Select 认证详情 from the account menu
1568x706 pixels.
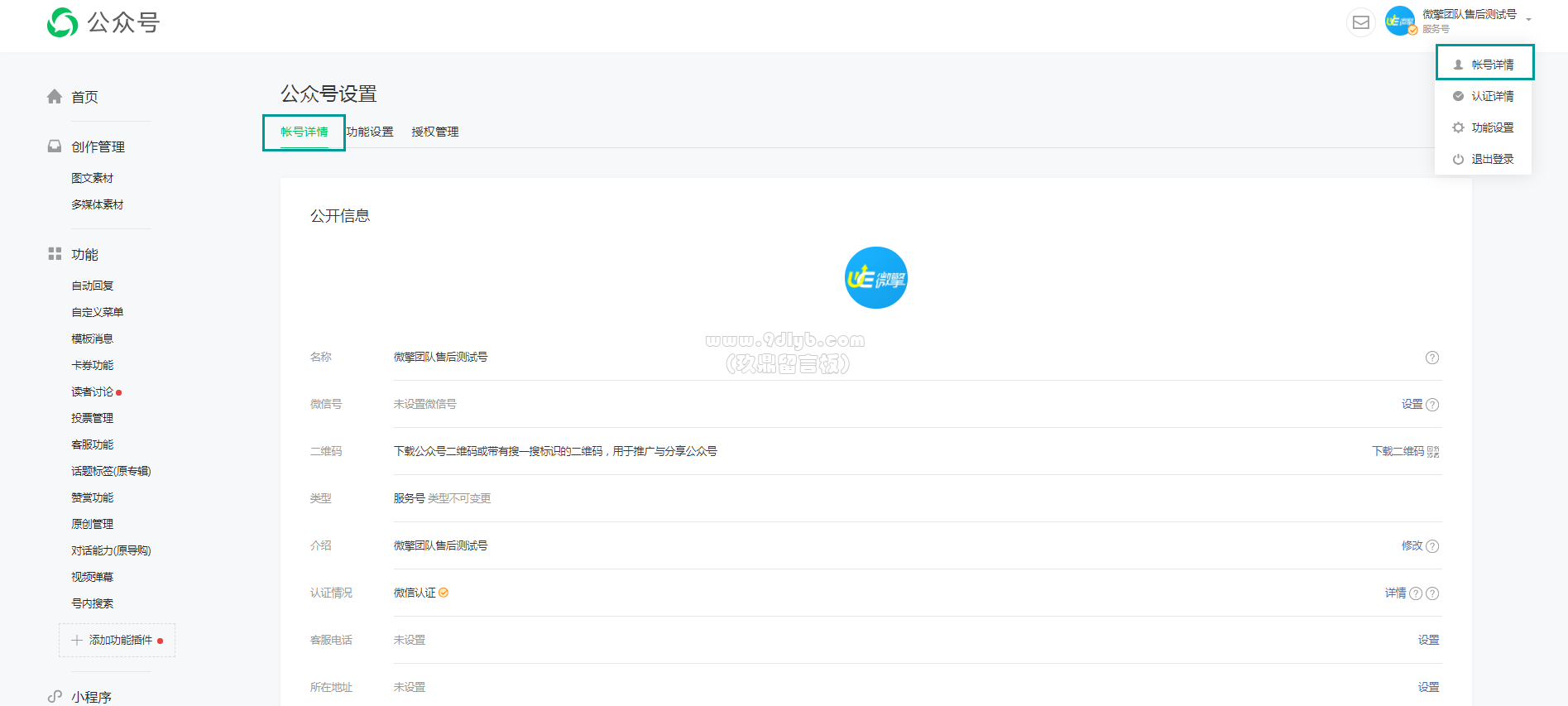point(1492,96)
